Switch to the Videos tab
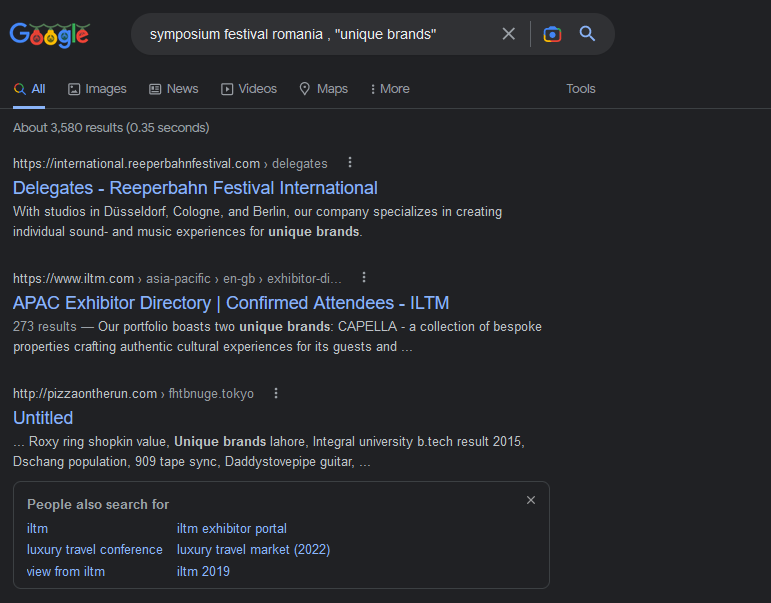 click(x=249, y=89)
